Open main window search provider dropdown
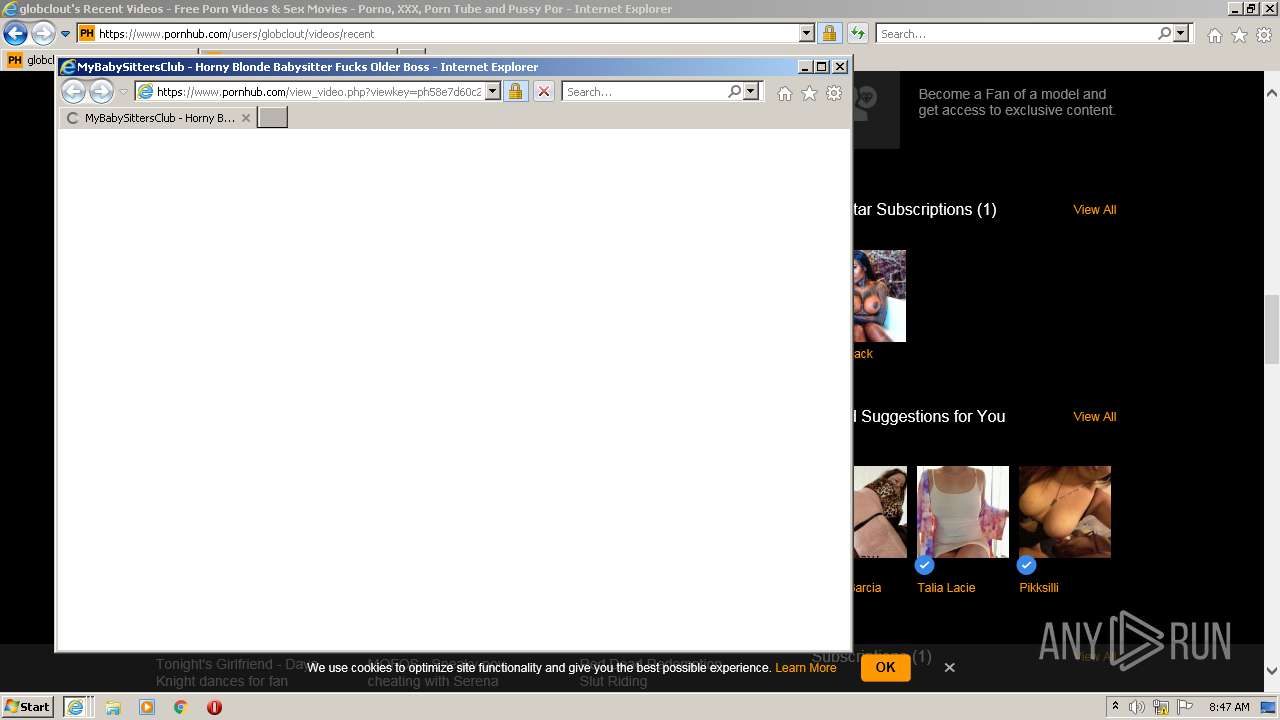The height and width of the screenshot is (720, 1280). 1182,33
